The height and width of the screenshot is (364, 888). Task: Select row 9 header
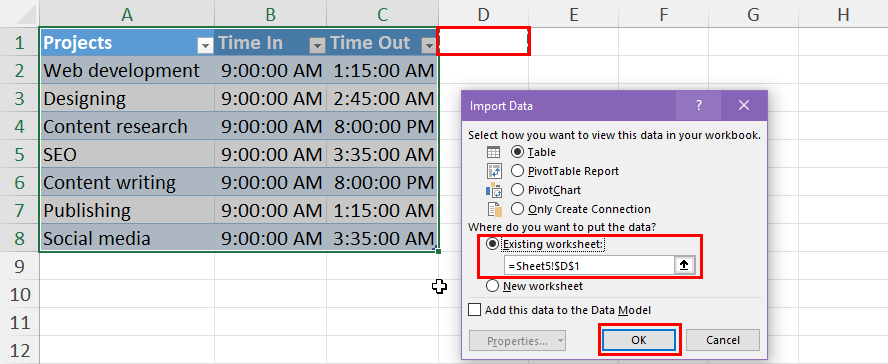(x=19, y=266)
